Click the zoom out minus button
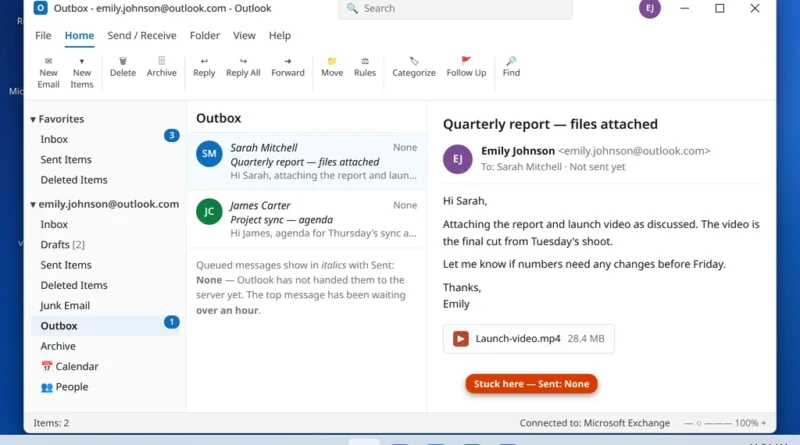The image size is (800, 445). tap(688, 423)
